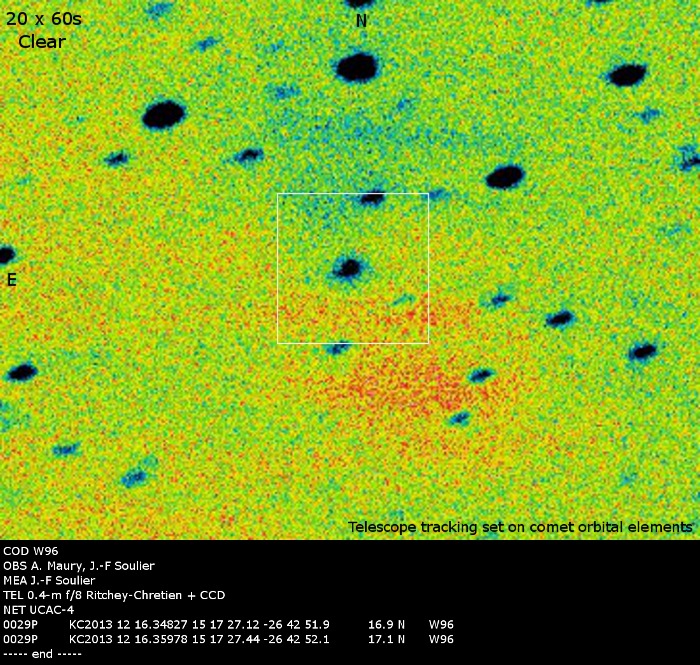The image size is (700, 665).
Task: Click the comet nucleus inside the white box
Action: point(349,268)
